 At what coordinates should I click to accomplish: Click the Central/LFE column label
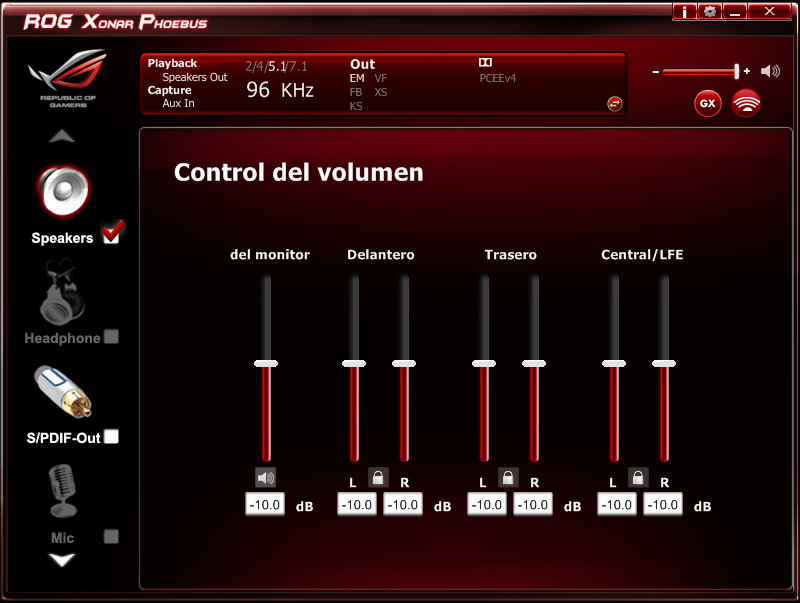(x=642, y=255)
